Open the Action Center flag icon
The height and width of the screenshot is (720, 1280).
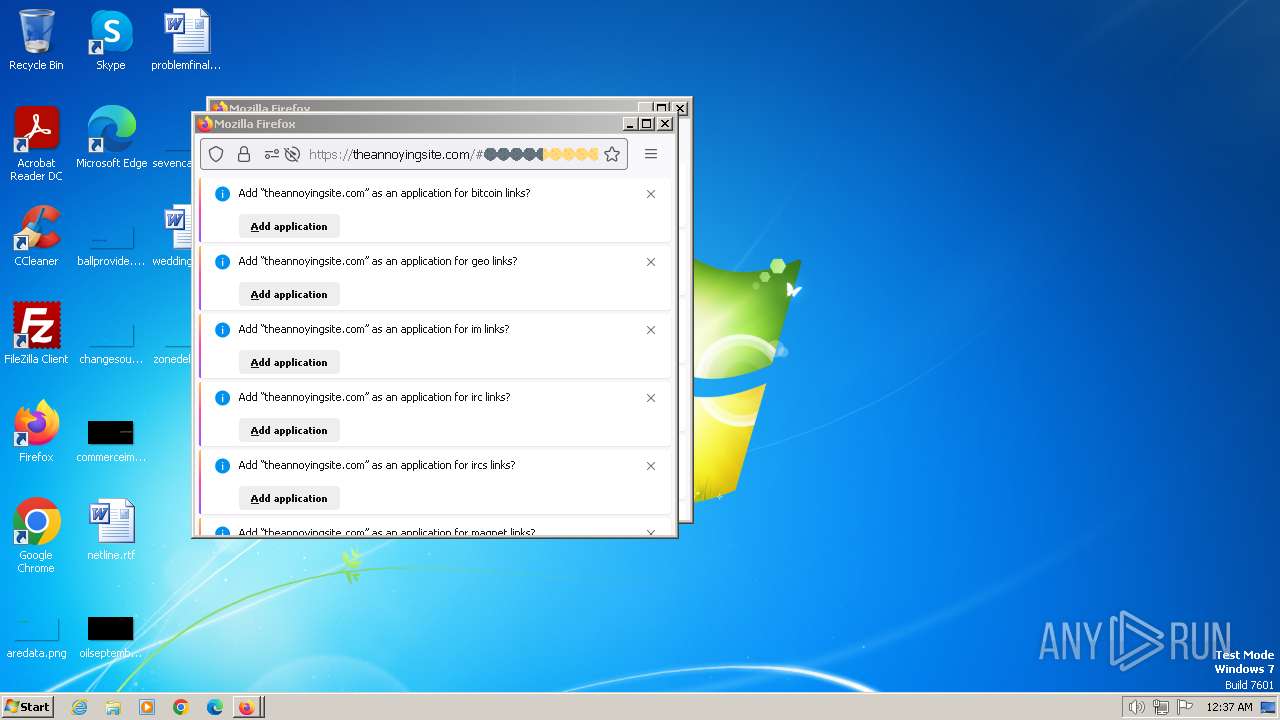[1185, 707]
